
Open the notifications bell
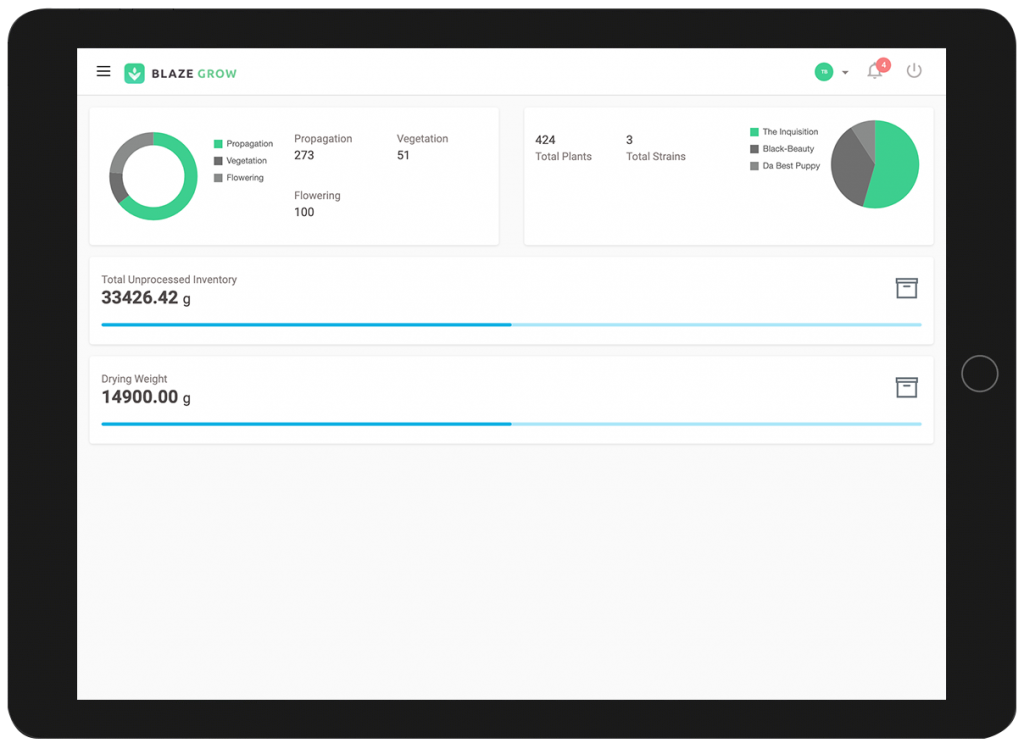(x=874, y=72)
